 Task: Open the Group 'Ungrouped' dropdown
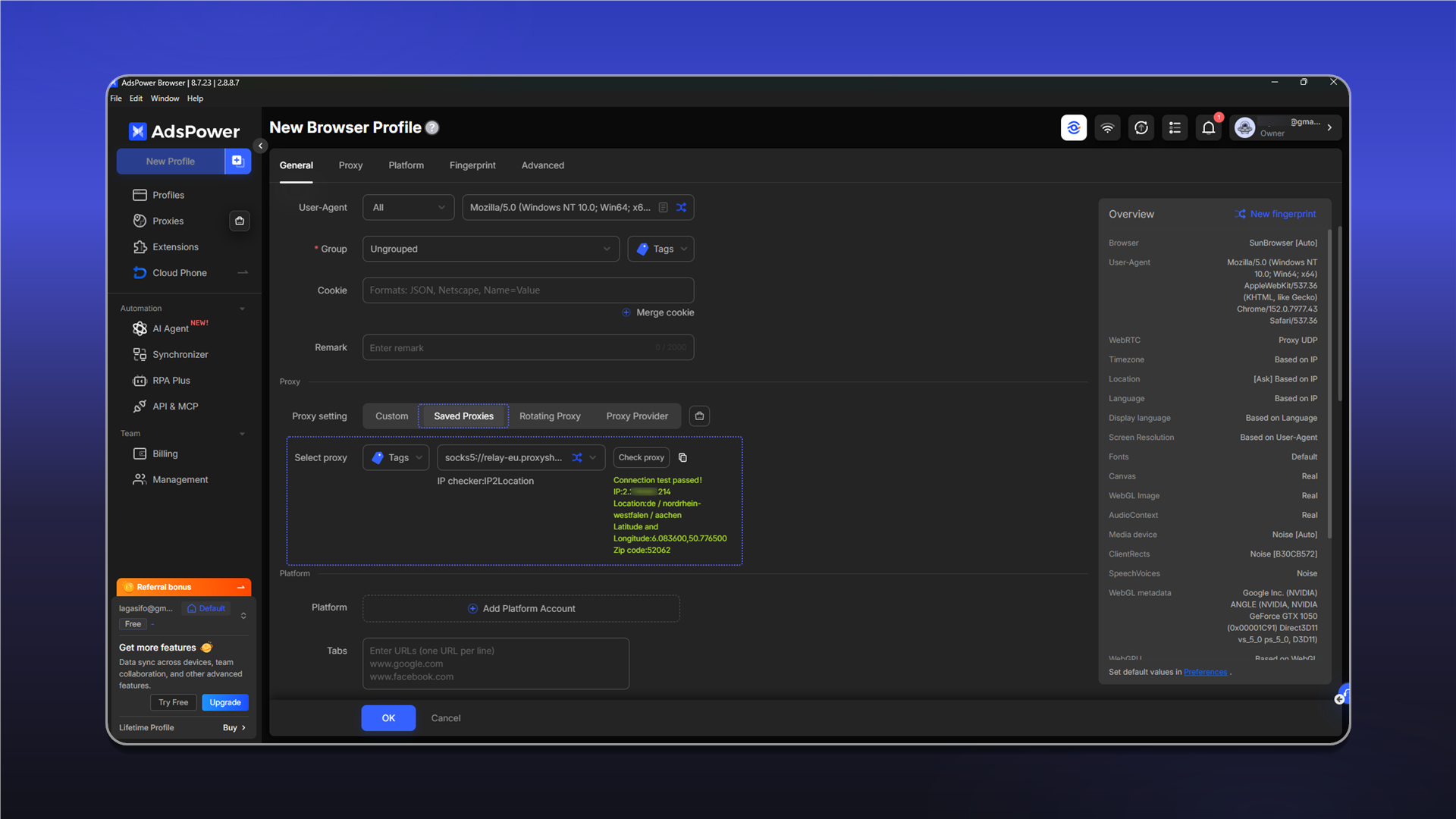[x=491, y=249]
